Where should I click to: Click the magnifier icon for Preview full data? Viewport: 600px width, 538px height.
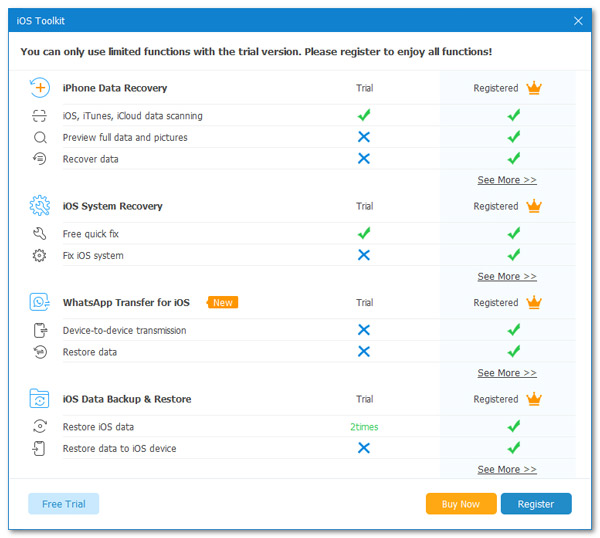tap(40, 137)
